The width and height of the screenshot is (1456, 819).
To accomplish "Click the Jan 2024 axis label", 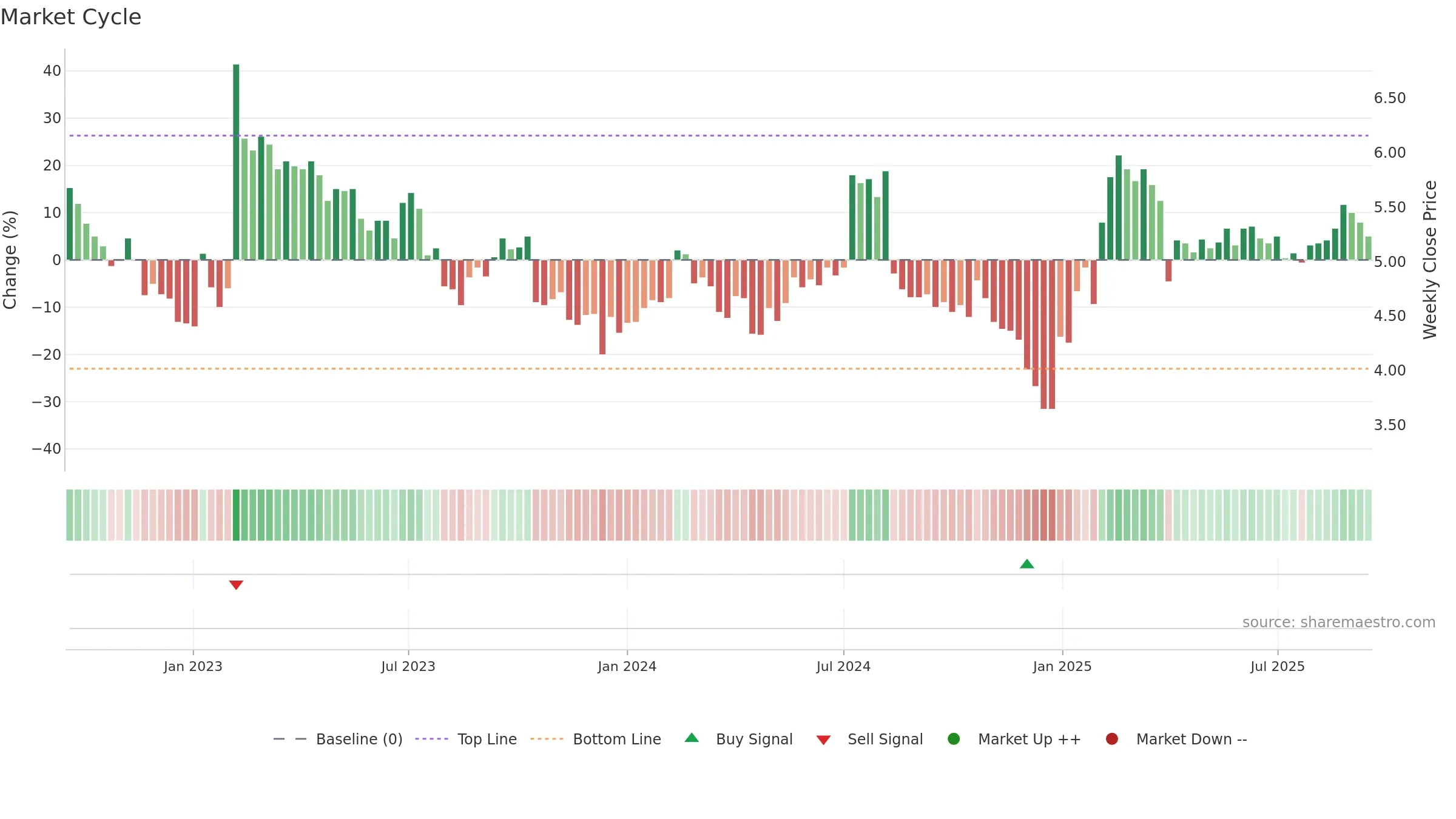I will coord(627,667).
